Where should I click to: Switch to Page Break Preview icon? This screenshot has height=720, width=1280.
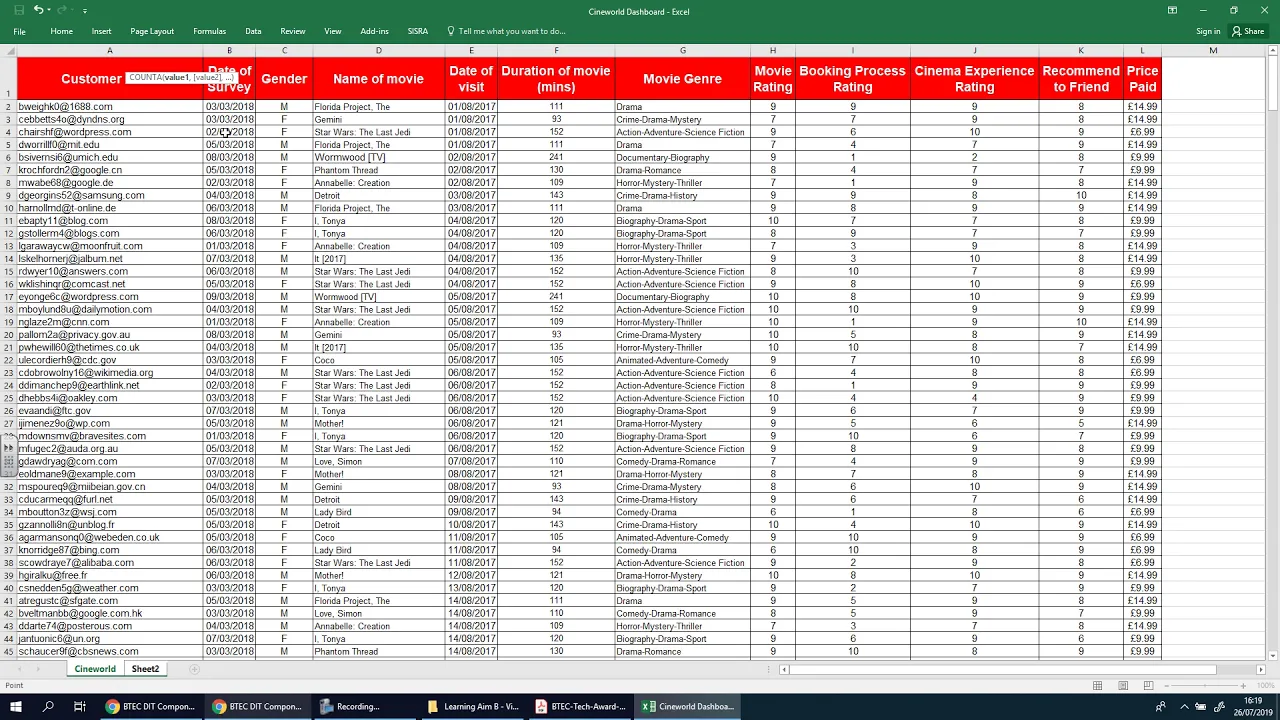tap(1148, 685)
